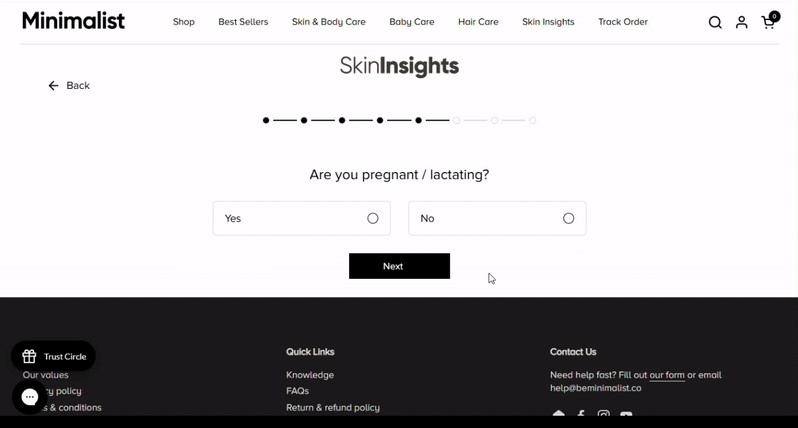Open the chat bubble widget
Screen dimensions: 798x428
(30, 397)
